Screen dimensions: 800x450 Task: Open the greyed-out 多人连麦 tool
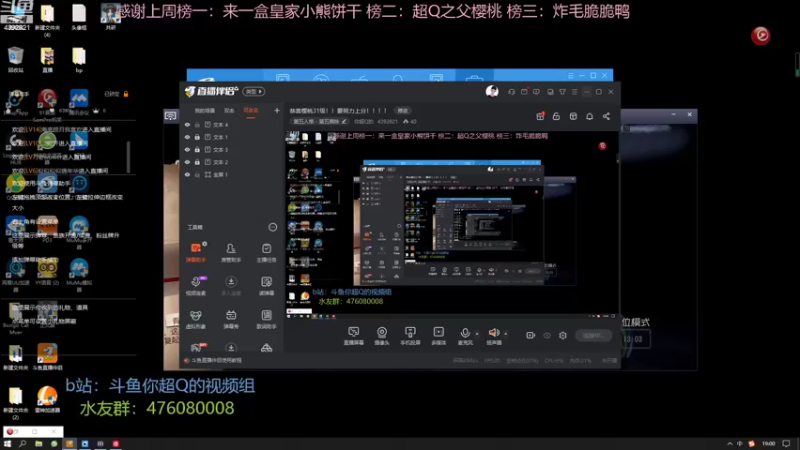coord(231,285)
